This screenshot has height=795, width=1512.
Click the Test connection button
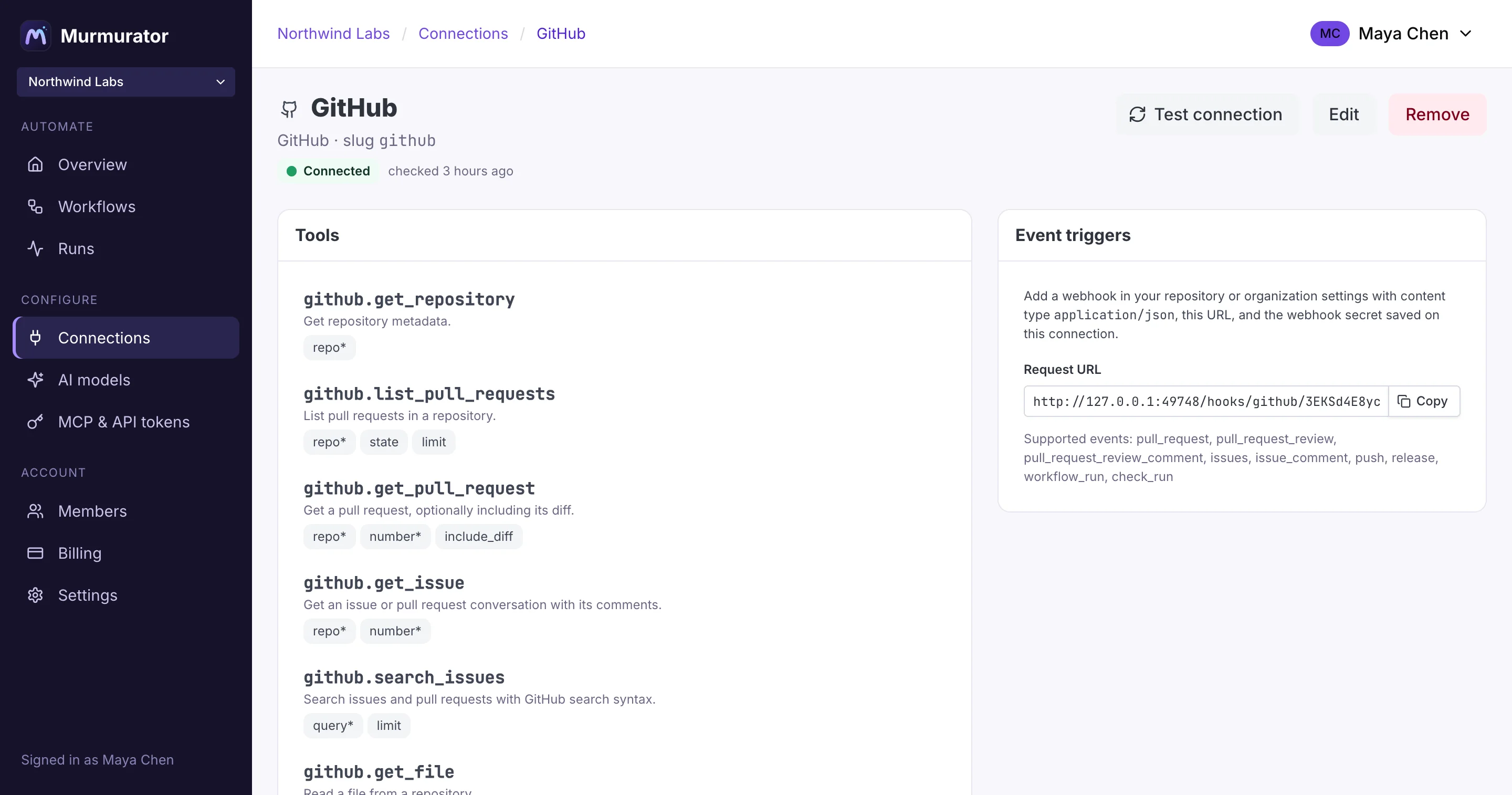pyautogui.click(x=1207, y=114)
